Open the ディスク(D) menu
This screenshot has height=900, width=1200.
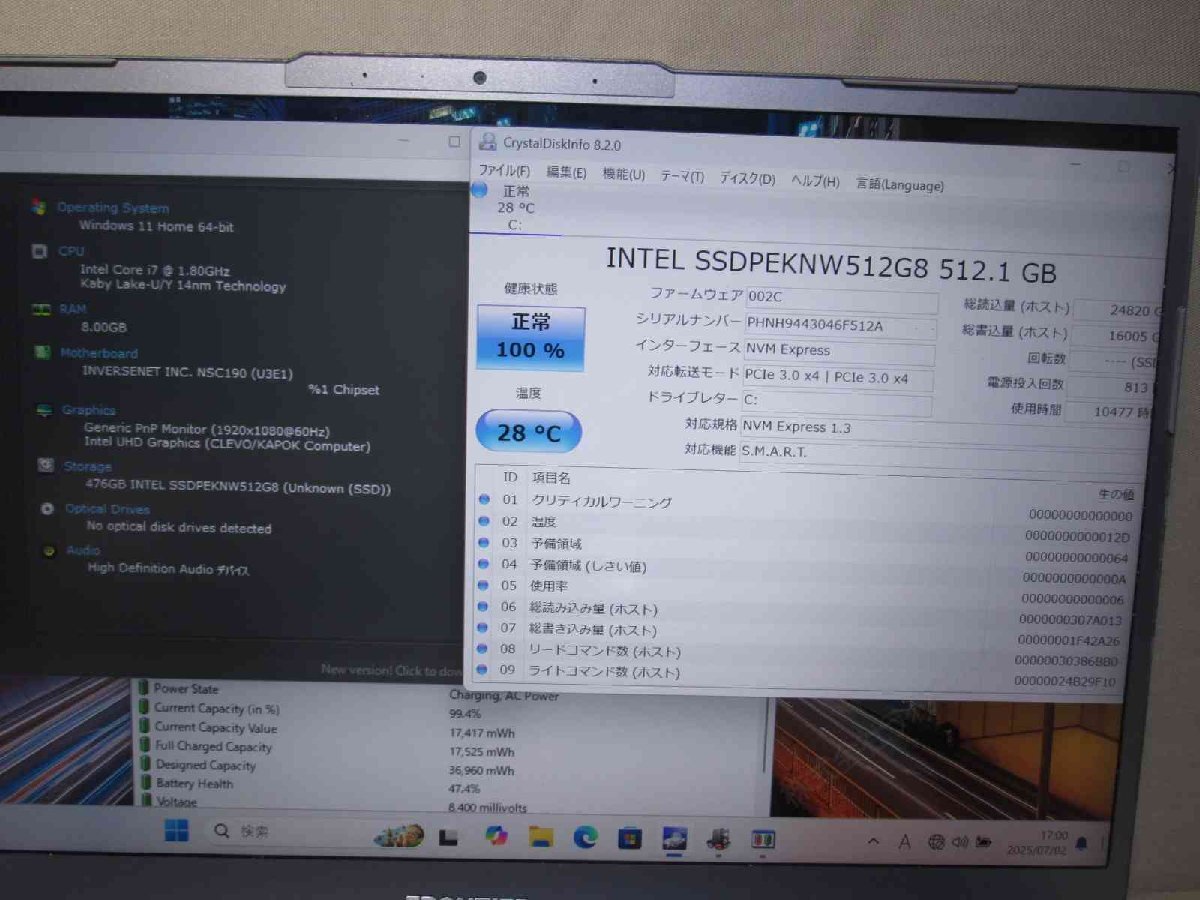(747, 179)
